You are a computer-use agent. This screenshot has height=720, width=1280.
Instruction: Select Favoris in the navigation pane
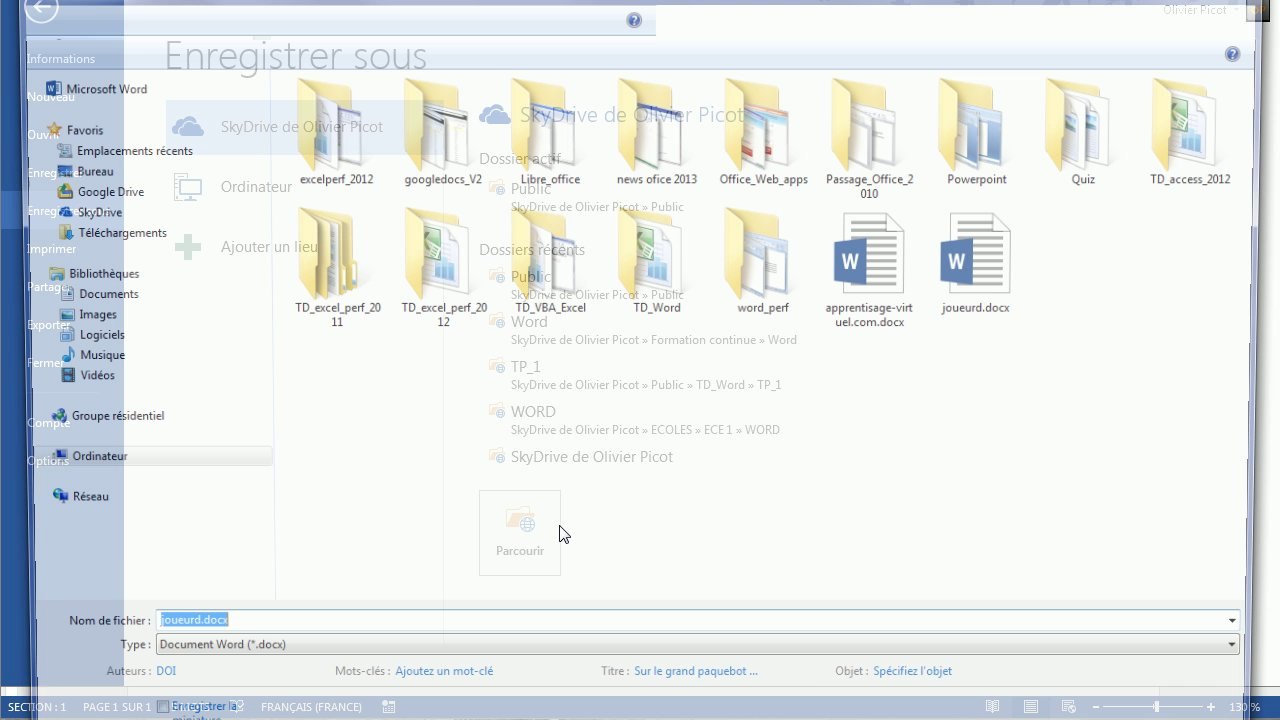click(x=76, y=130)
